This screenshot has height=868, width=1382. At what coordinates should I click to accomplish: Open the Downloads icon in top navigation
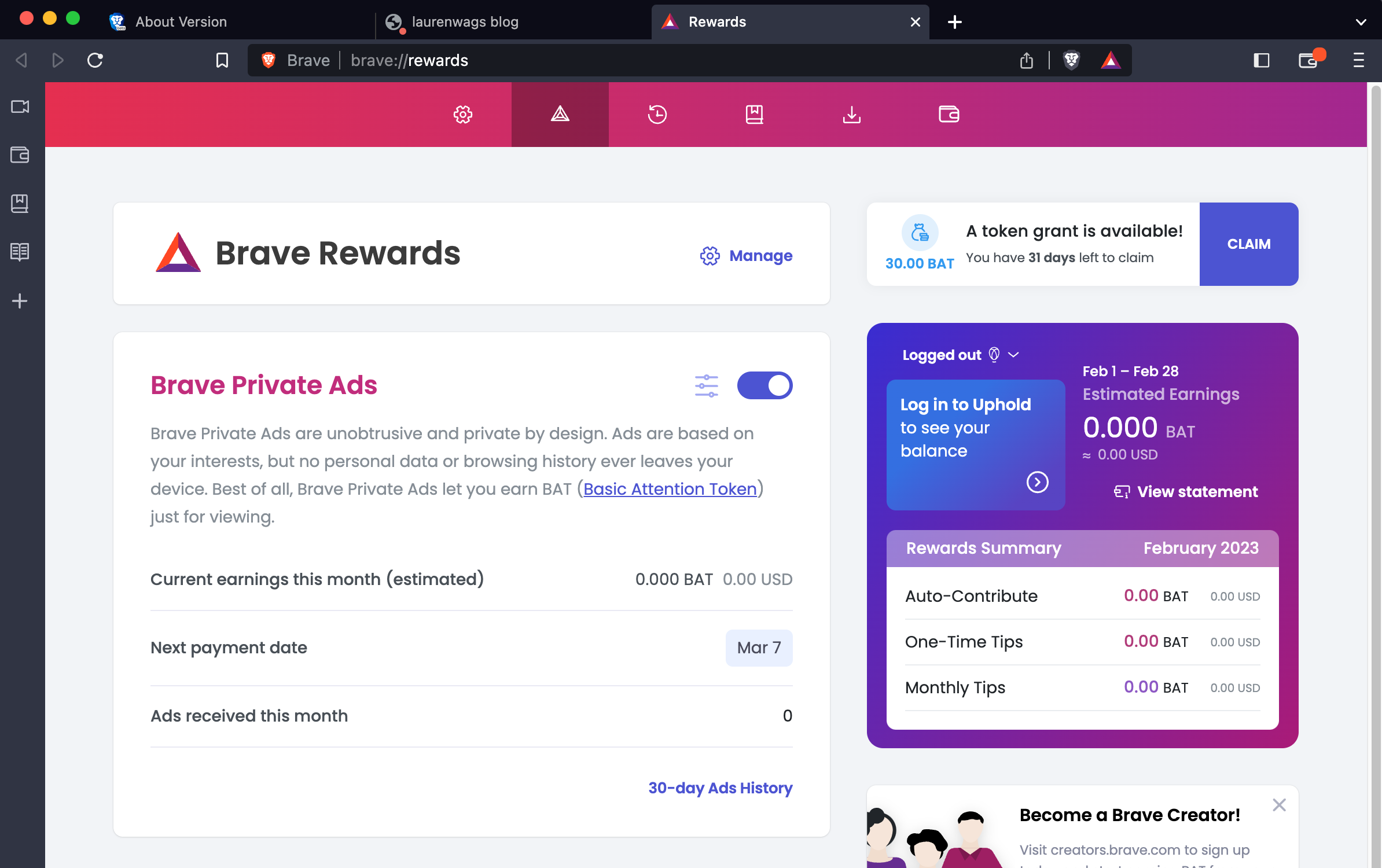(x=851, y=114)
